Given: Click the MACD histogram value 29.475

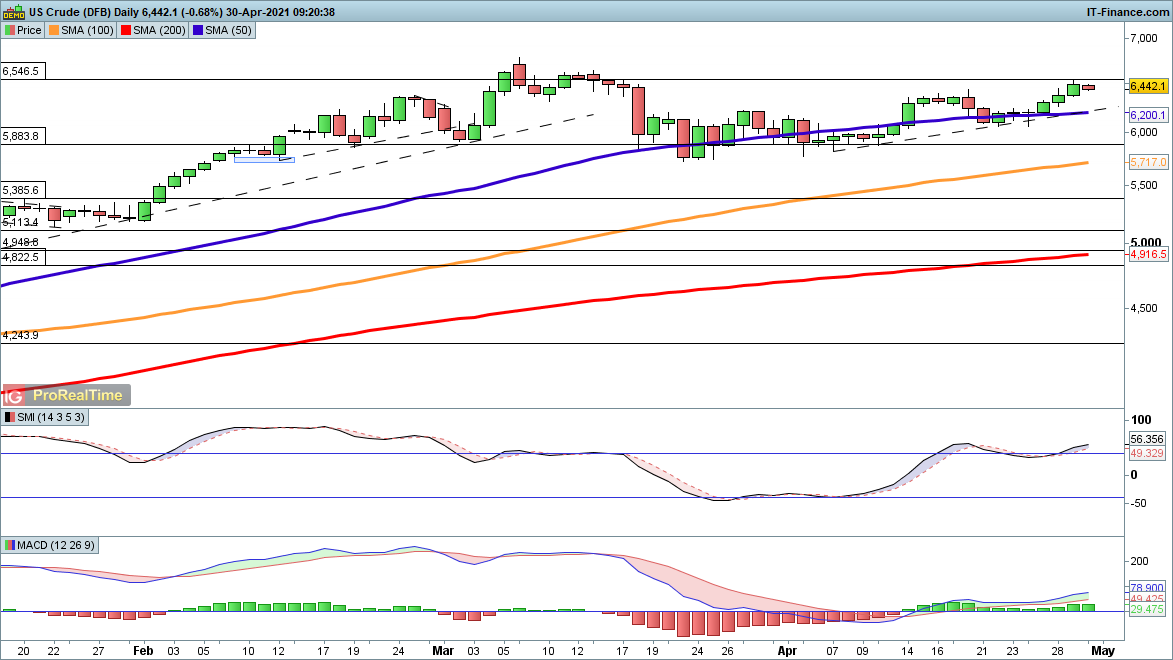Looking at the screenshot, I should (x=1147, y=610).
